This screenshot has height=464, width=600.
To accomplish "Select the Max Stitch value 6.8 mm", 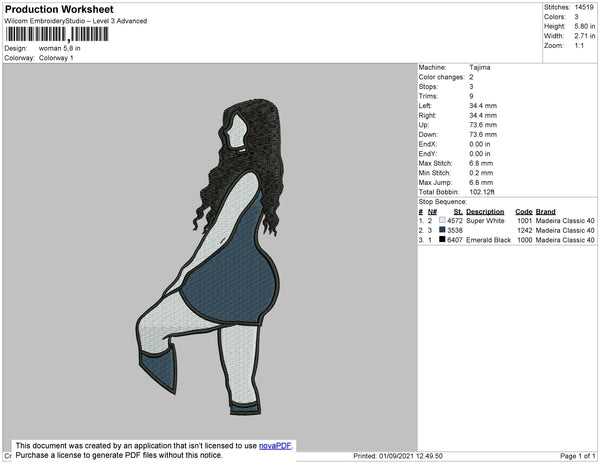I will [x=481, y=163].
